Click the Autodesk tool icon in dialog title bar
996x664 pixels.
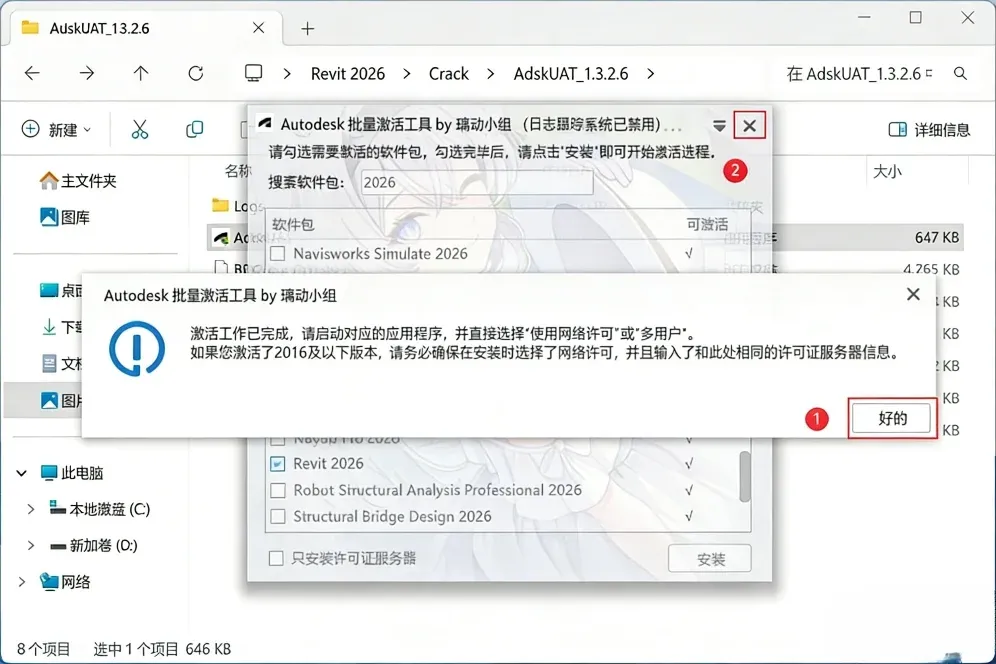pos(265,123)
